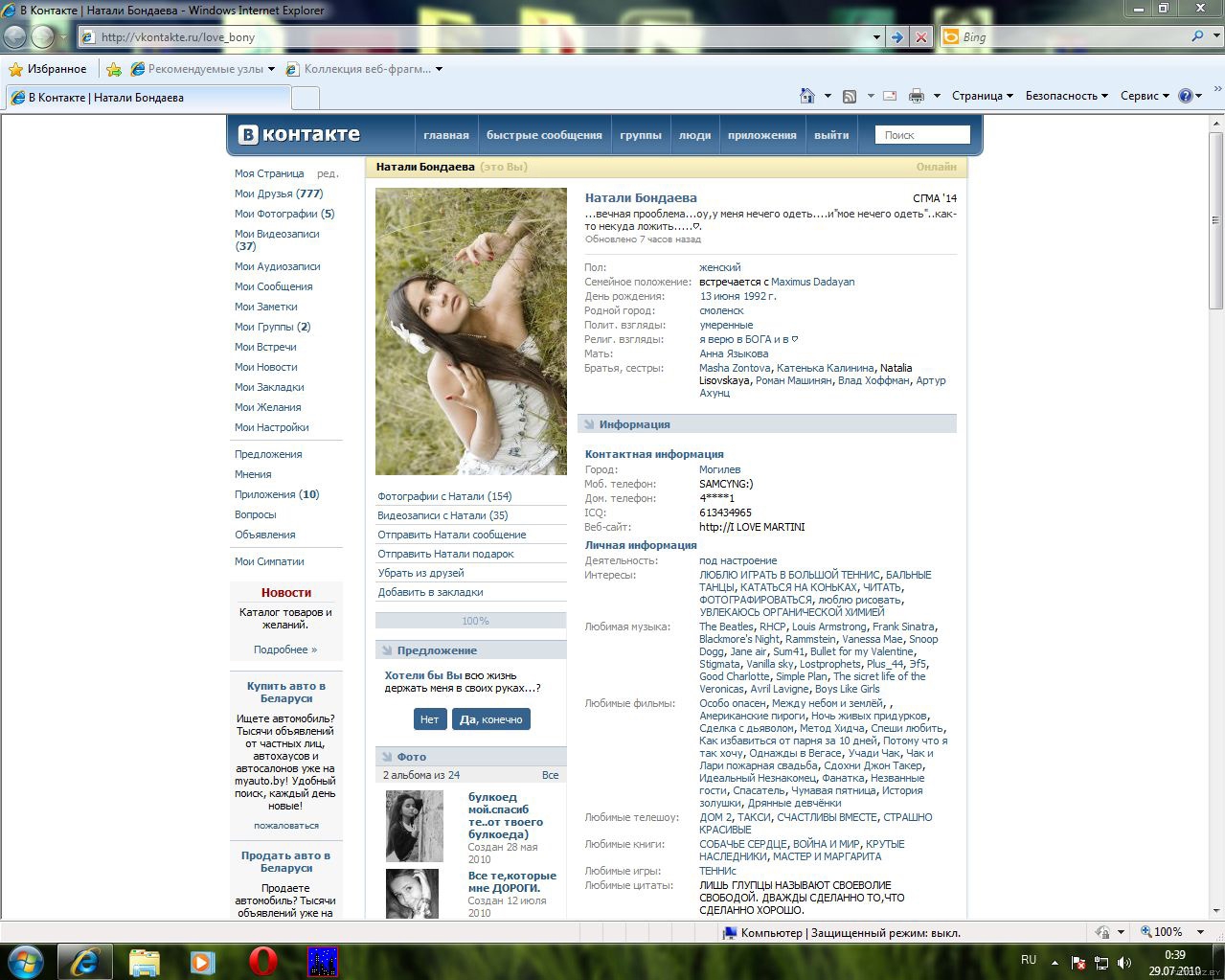Expand Коллекция веб-фрагментов dropdown
Viewport: 1225px width, 980px height.
440,69
